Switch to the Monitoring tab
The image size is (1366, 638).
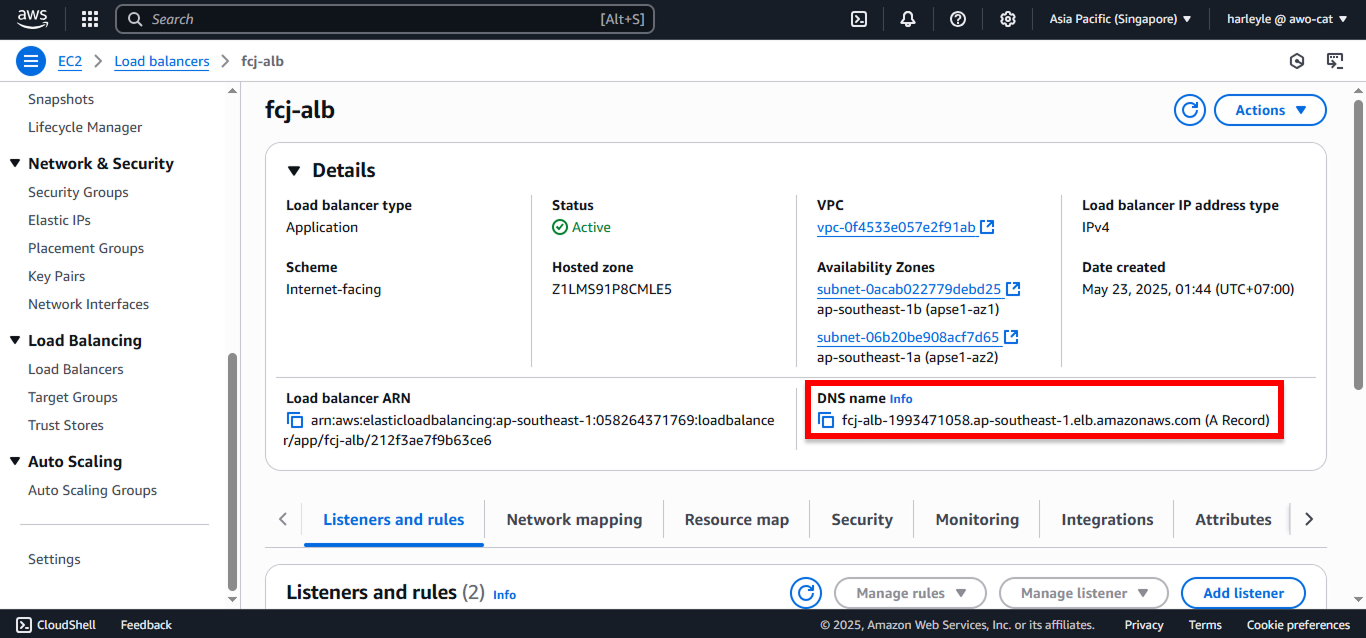(977, 519)
